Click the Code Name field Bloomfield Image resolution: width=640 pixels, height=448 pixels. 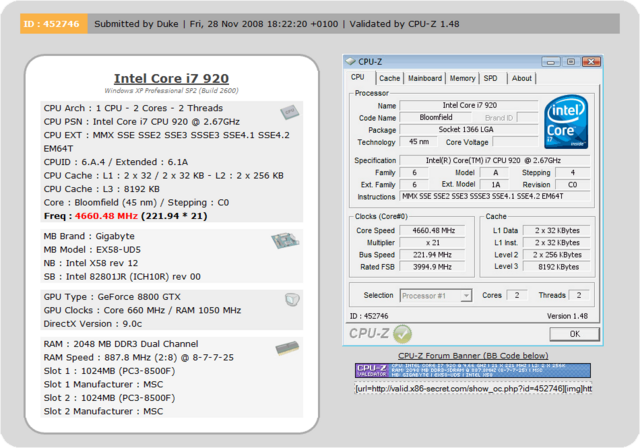[x=436, y=118]
